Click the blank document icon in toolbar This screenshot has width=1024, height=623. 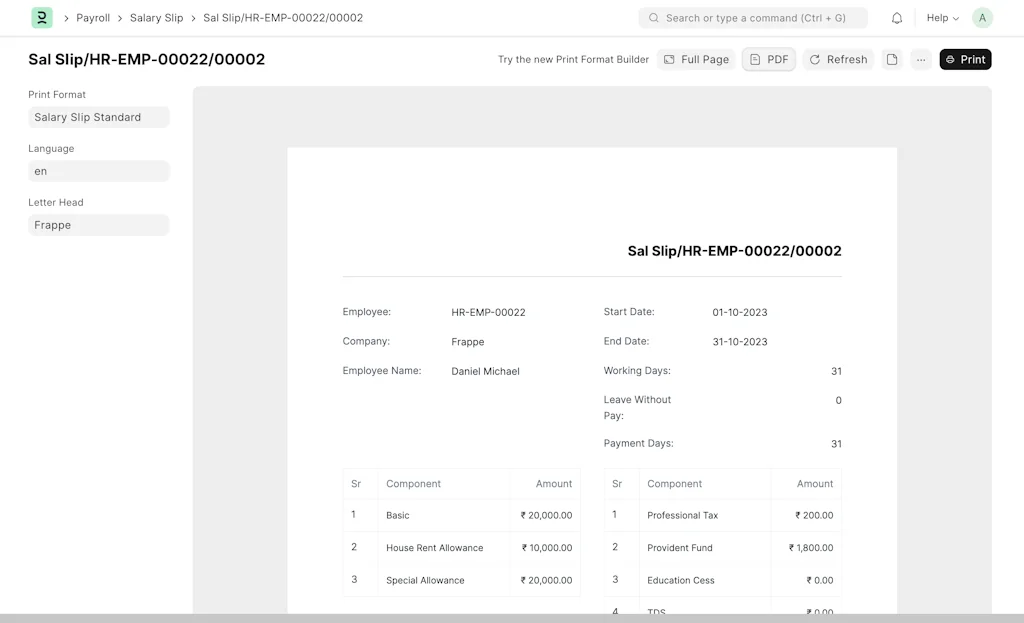pos(891,59)
